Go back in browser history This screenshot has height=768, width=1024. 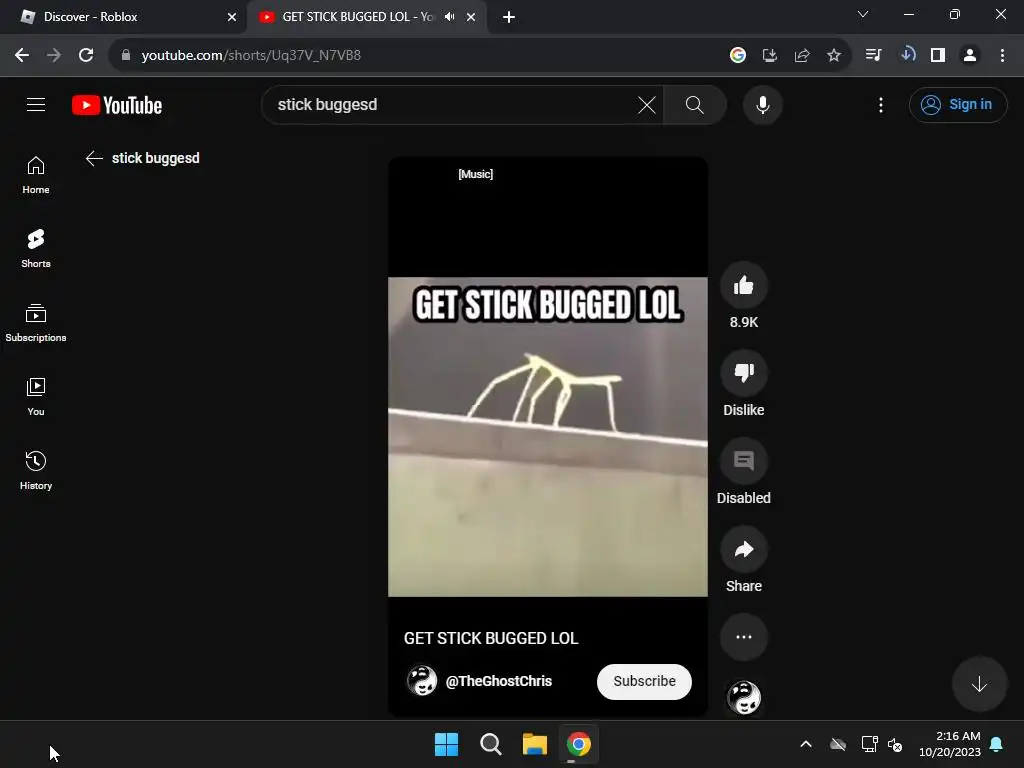22,56
